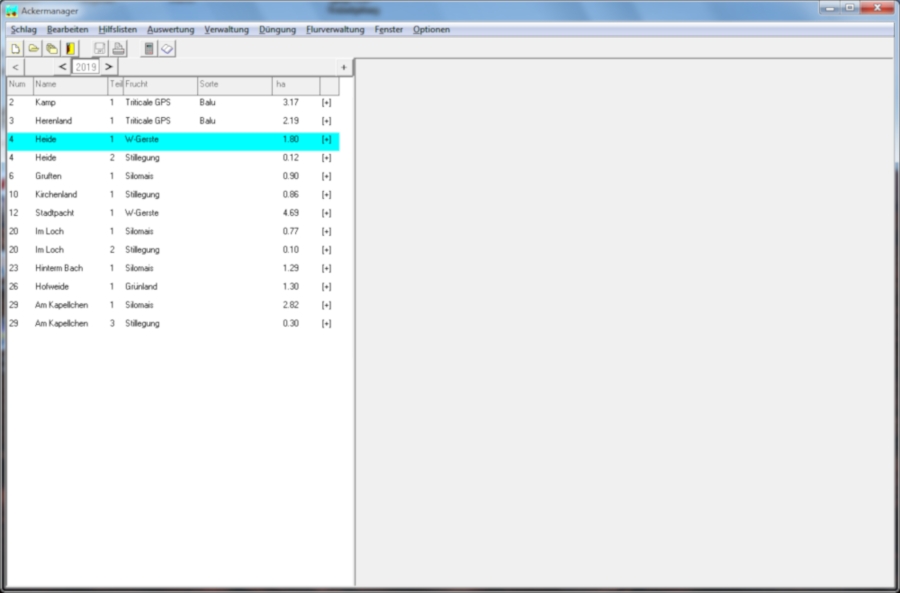
Task: Open the Düngung menu
Action: [x=277, y=30]
